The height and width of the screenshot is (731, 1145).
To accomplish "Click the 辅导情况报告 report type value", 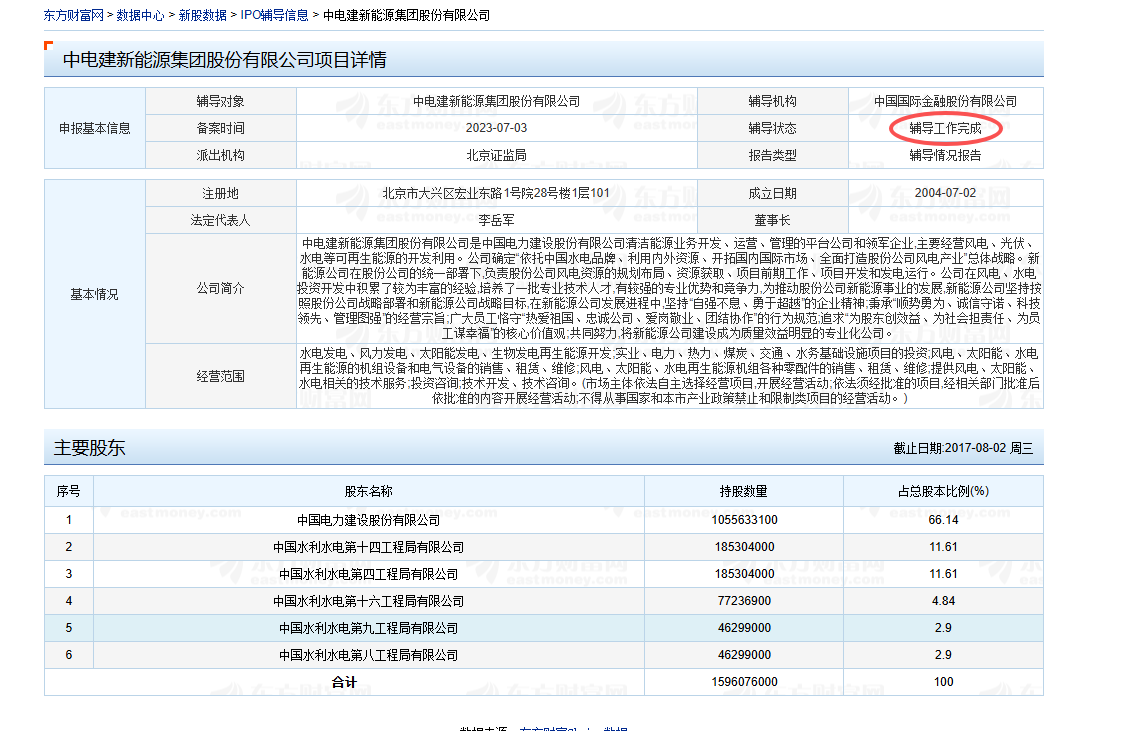I will click(946, 155).
